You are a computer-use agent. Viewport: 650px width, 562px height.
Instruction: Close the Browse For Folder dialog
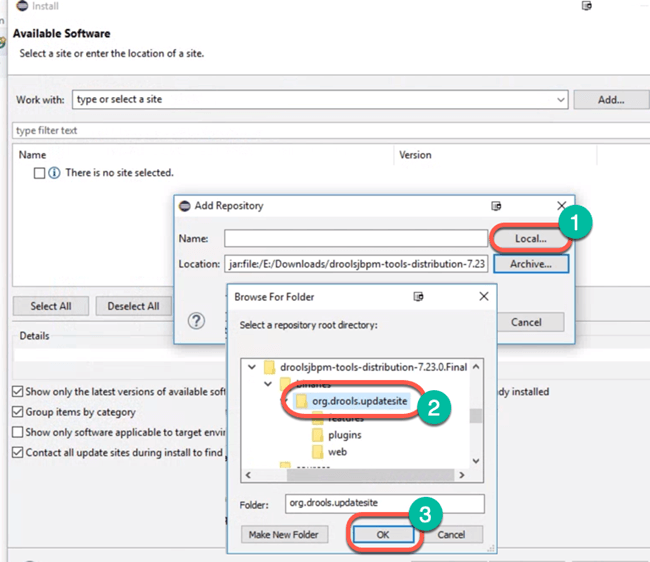484,297
